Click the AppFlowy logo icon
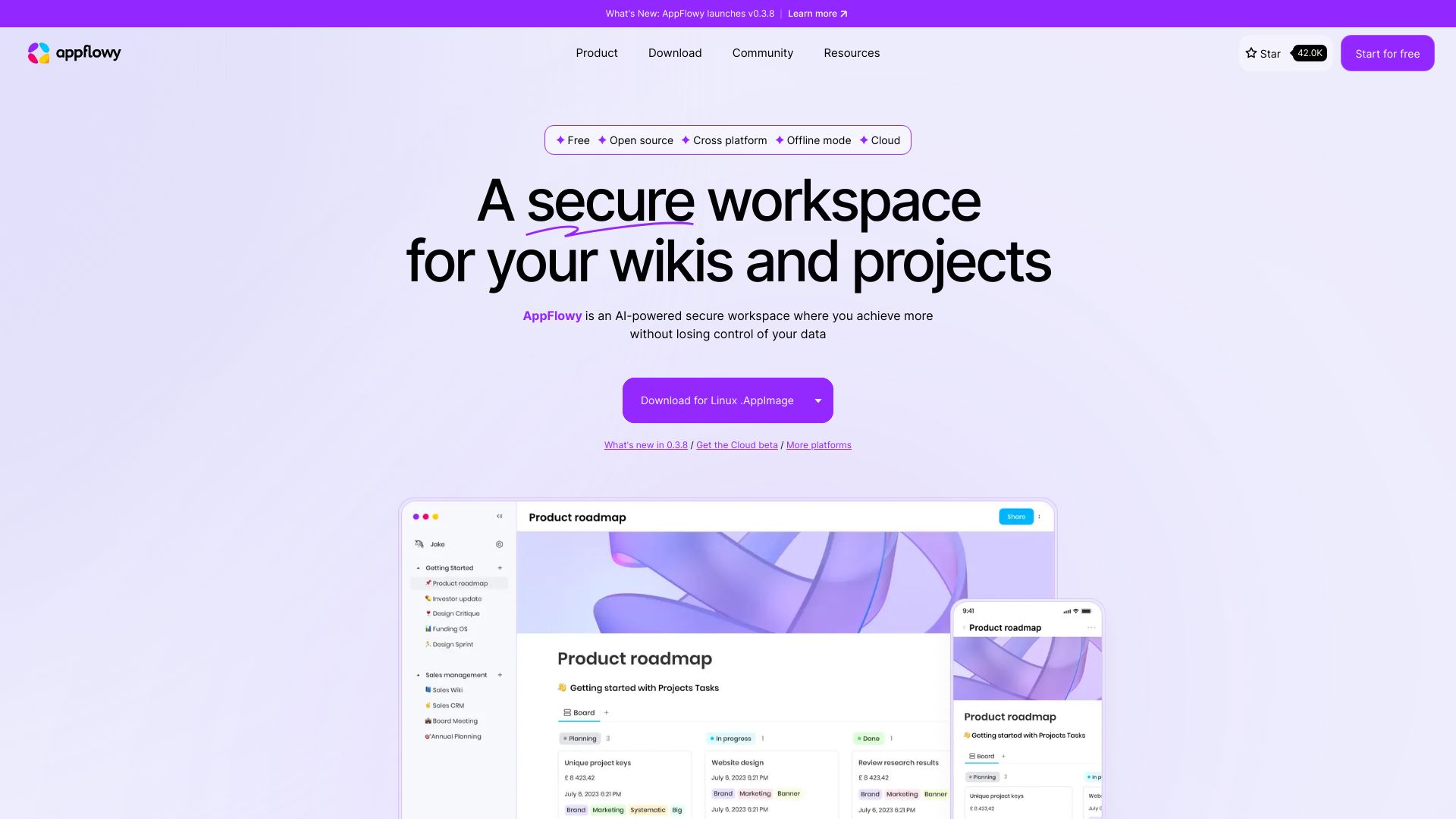This screenshot has height=819, width=1456. coord(39,52)
